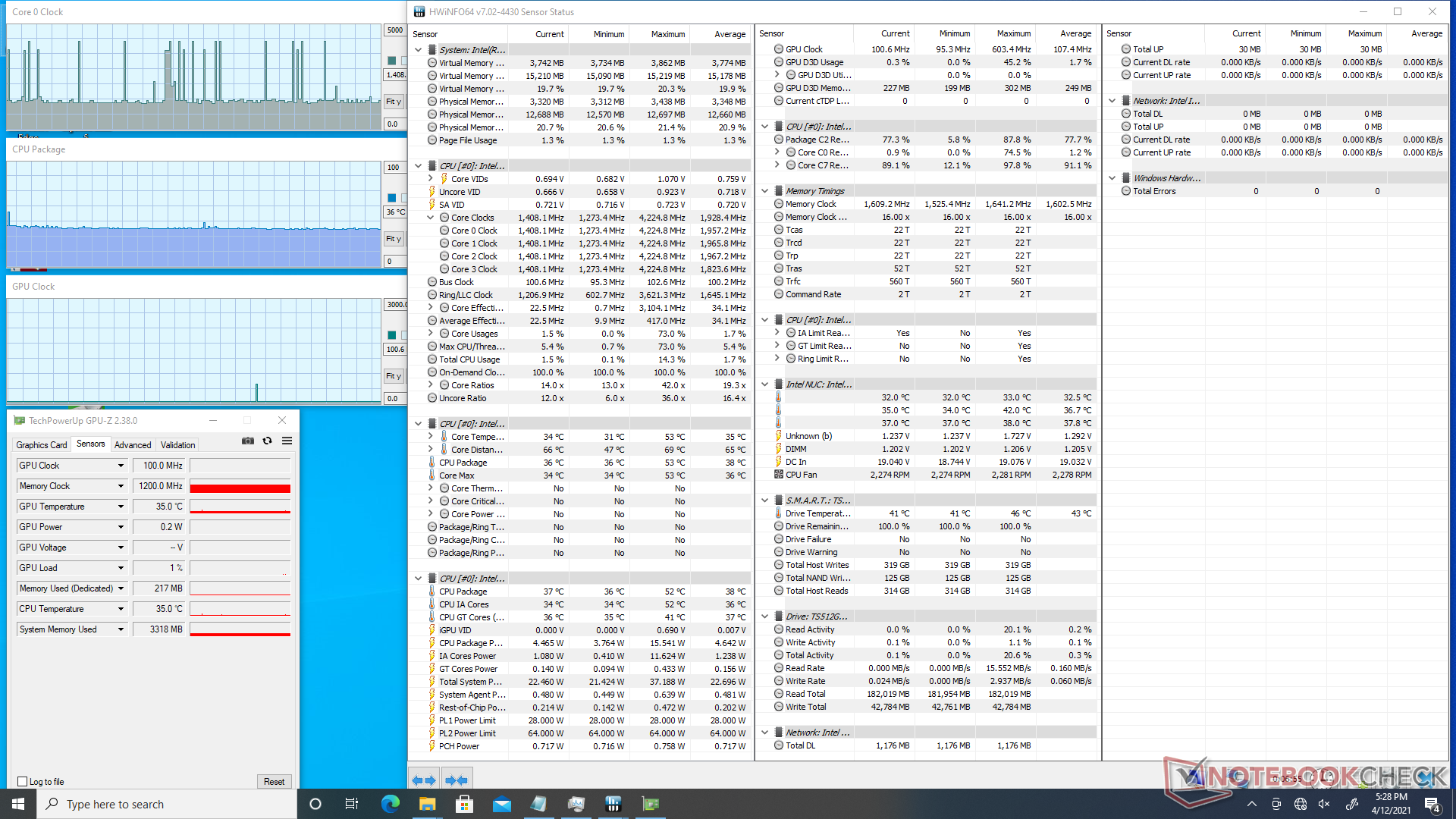The image size is (1456, 819).
Task: Click GPU-Z refresh sensors icon
Action: 268,441
